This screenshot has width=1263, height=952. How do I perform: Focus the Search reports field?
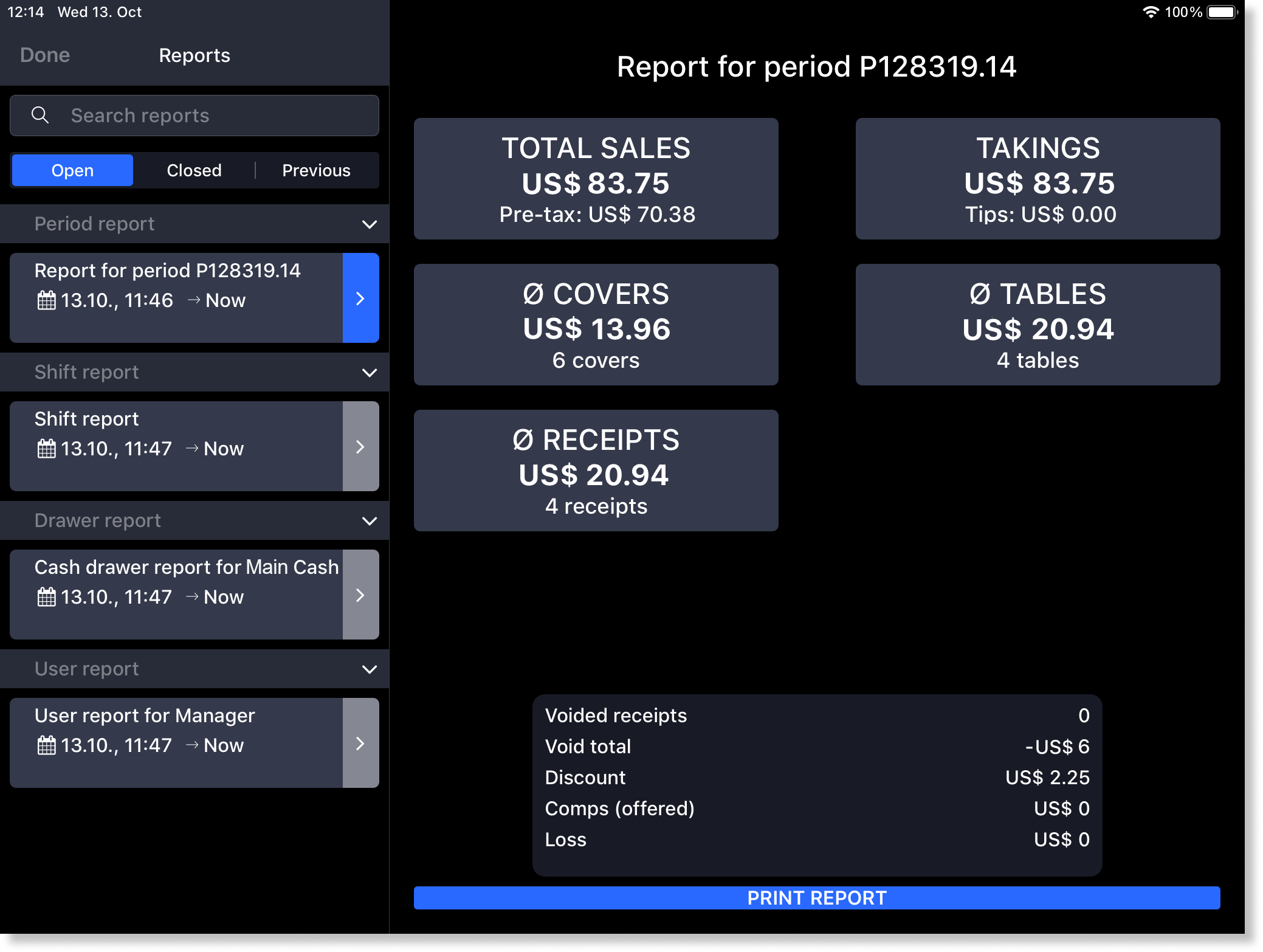194,116
